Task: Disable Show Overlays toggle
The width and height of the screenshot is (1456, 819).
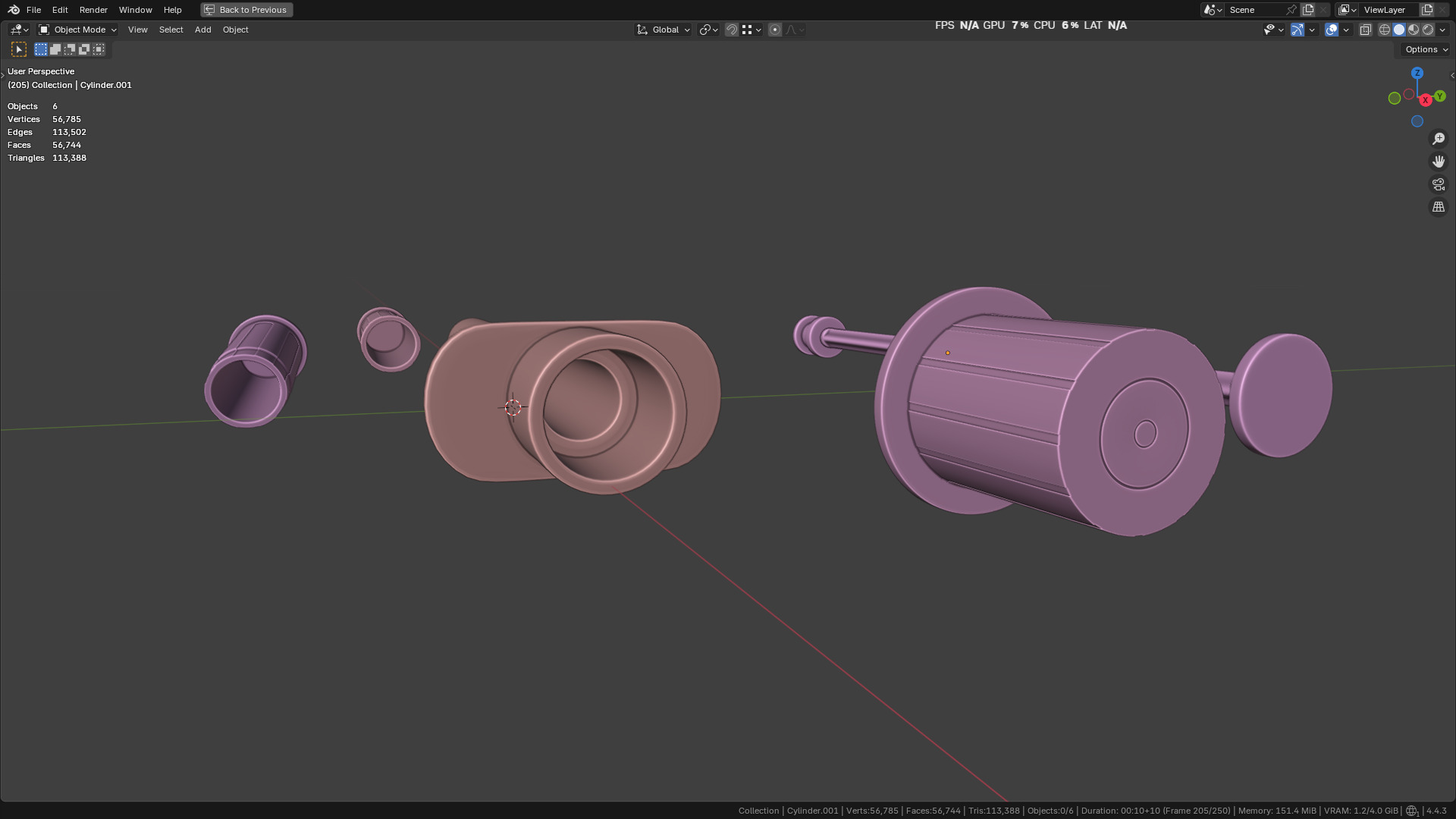Action: [1332, 30]
